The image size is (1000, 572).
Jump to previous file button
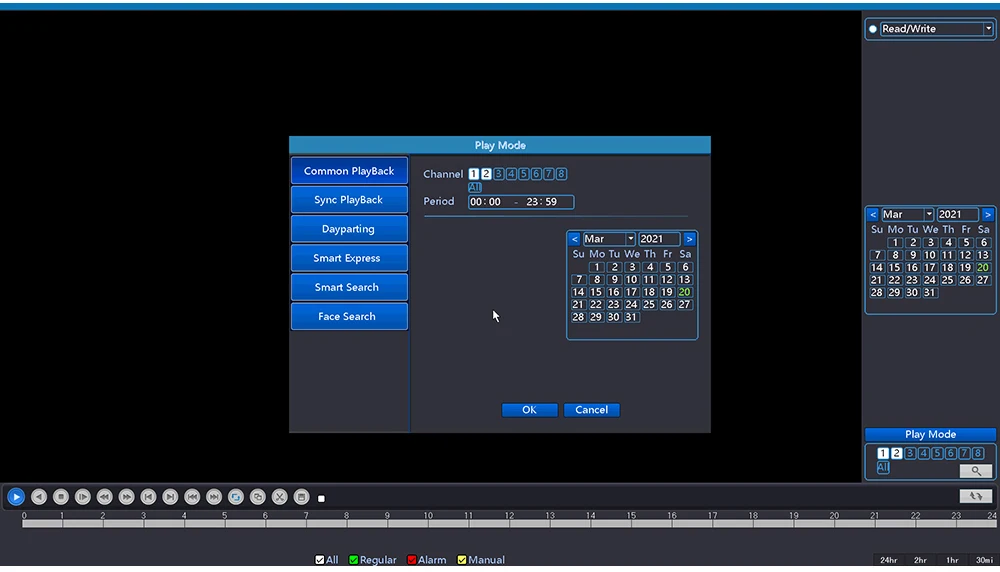[192, 497]
